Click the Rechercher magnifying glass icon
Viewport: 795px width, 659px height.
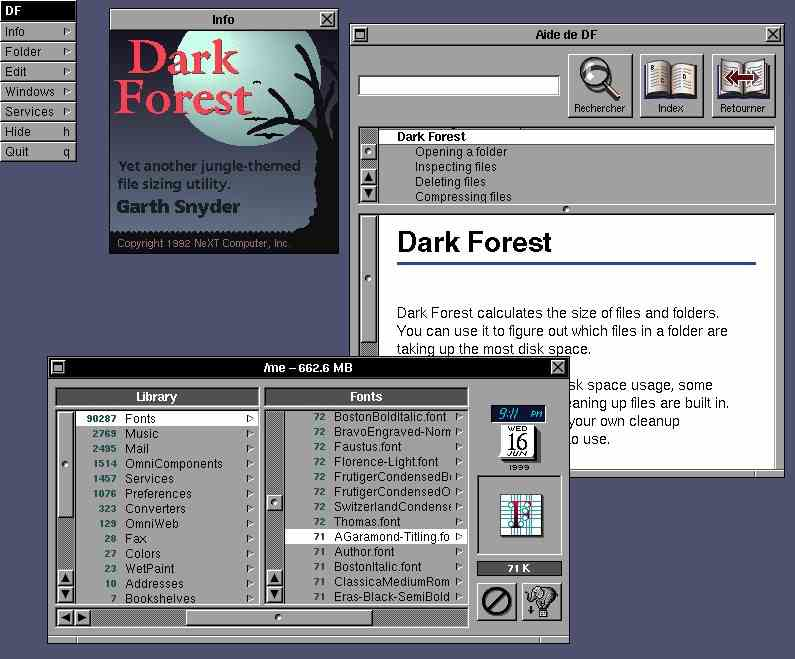click(x=600, y=86)
